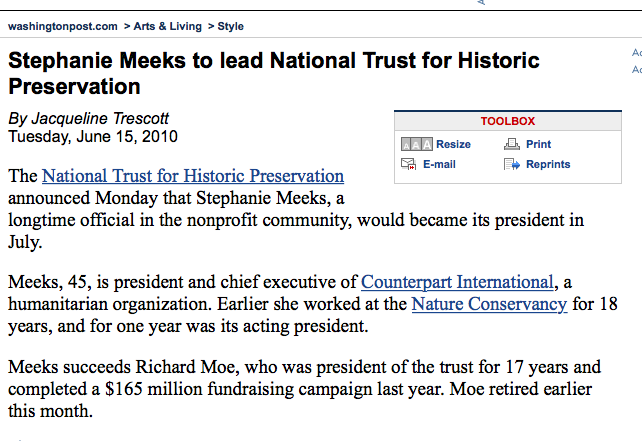Click the Jacqueline Trescott byline

89,118
